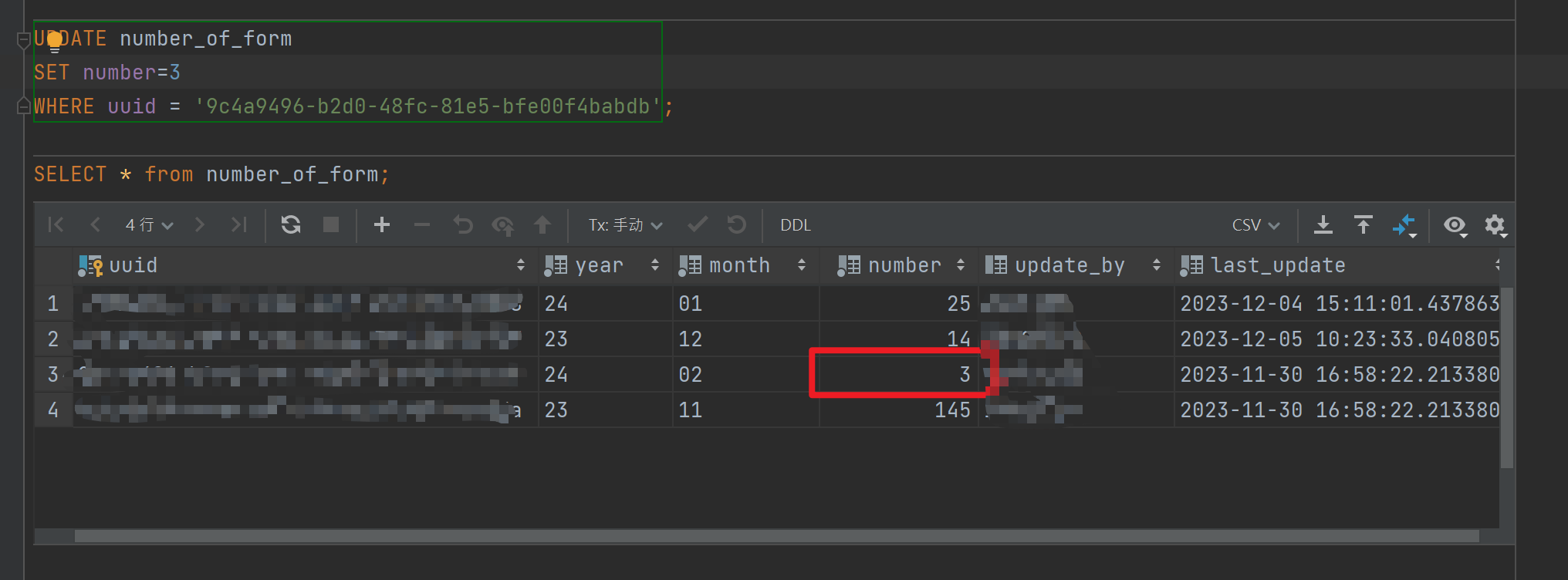Revert the selected changes
Viewport: 1568px width, 580px height.
coord(462,224)
